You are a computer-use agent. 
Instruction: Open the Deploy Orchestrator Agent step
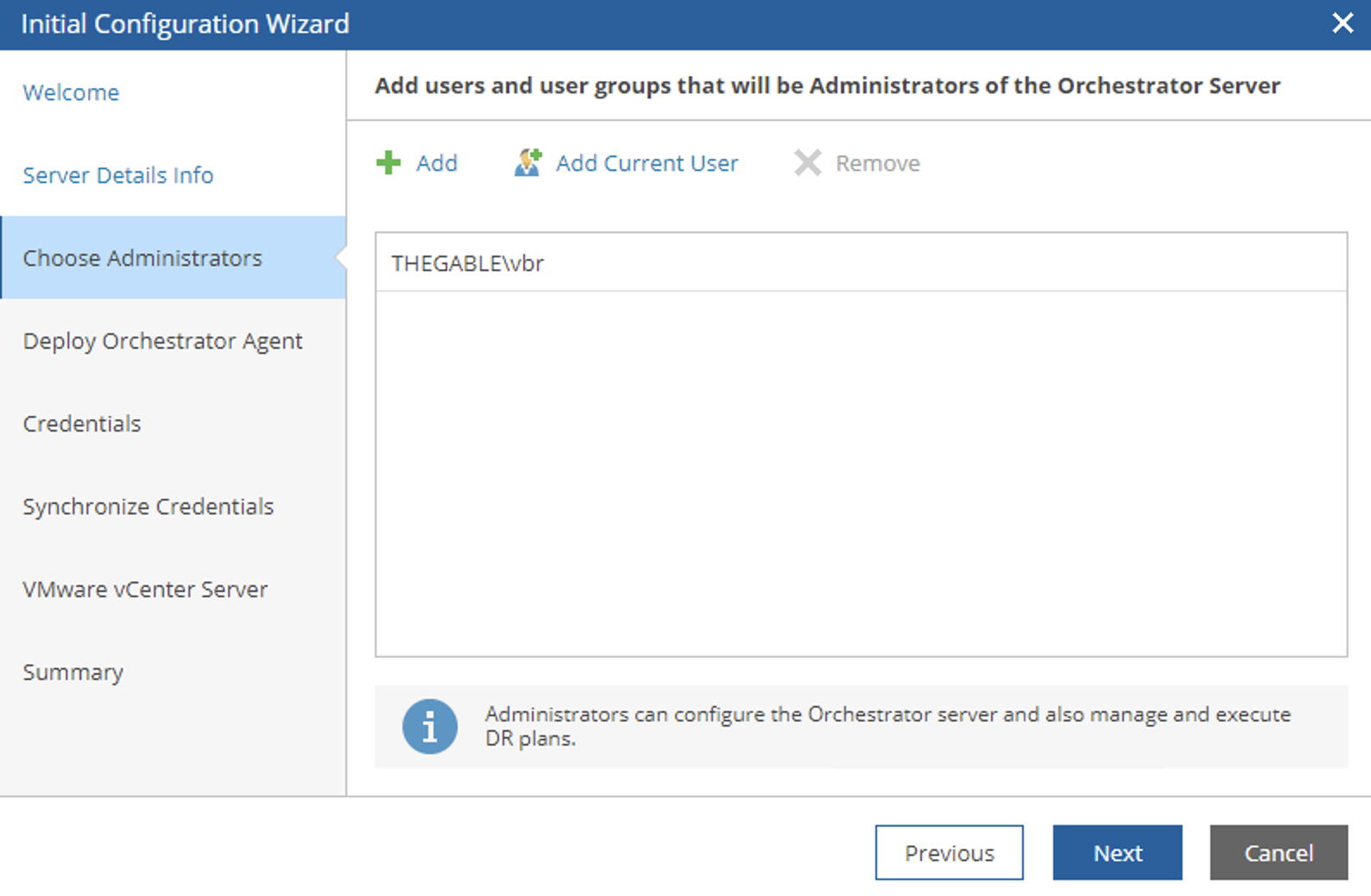pyautogui.click(x=162, y=341)
